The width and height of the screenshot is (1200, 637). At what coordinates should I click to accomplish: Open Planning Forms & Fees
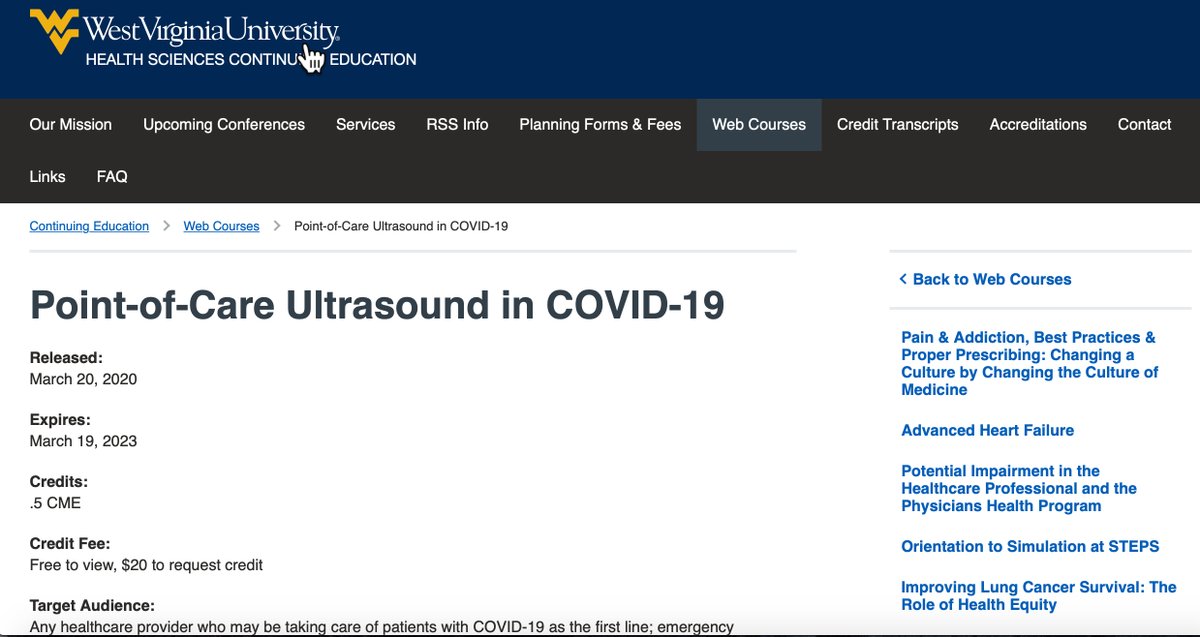pyautogui.click(x=600, y=125)
